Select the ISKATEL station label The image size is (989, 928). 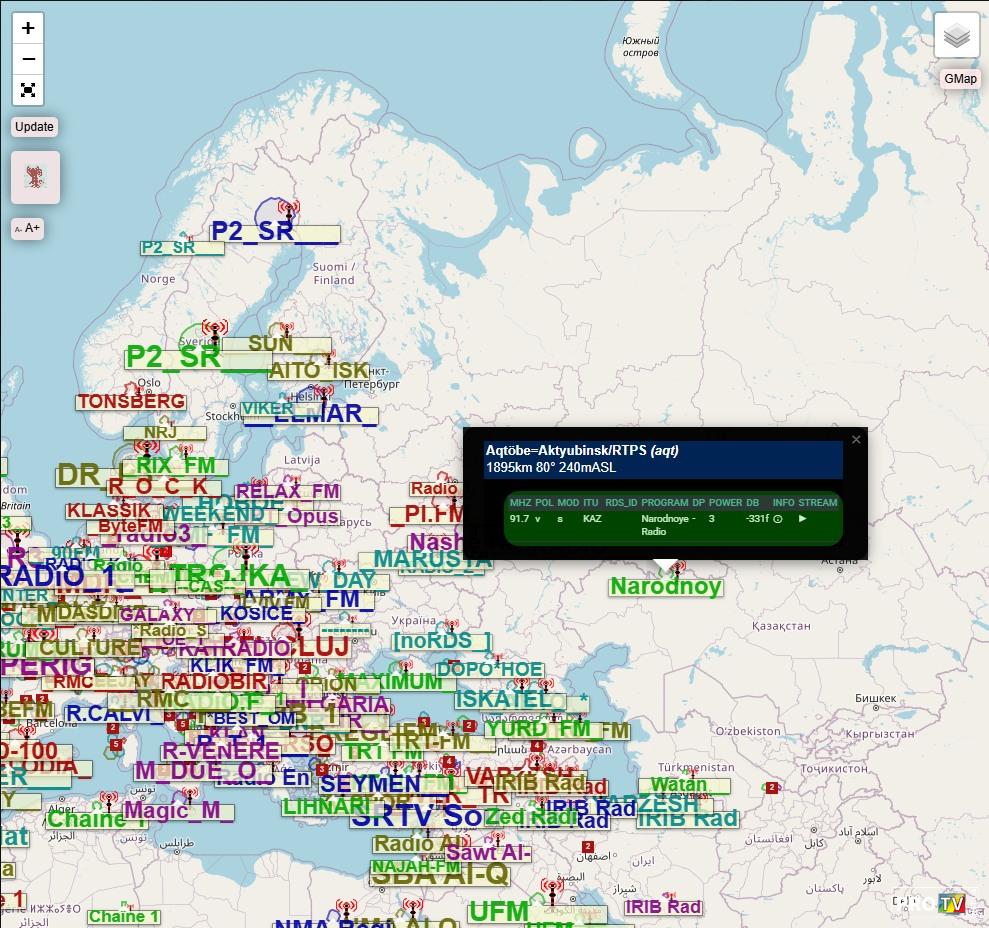tap(504, 699)
